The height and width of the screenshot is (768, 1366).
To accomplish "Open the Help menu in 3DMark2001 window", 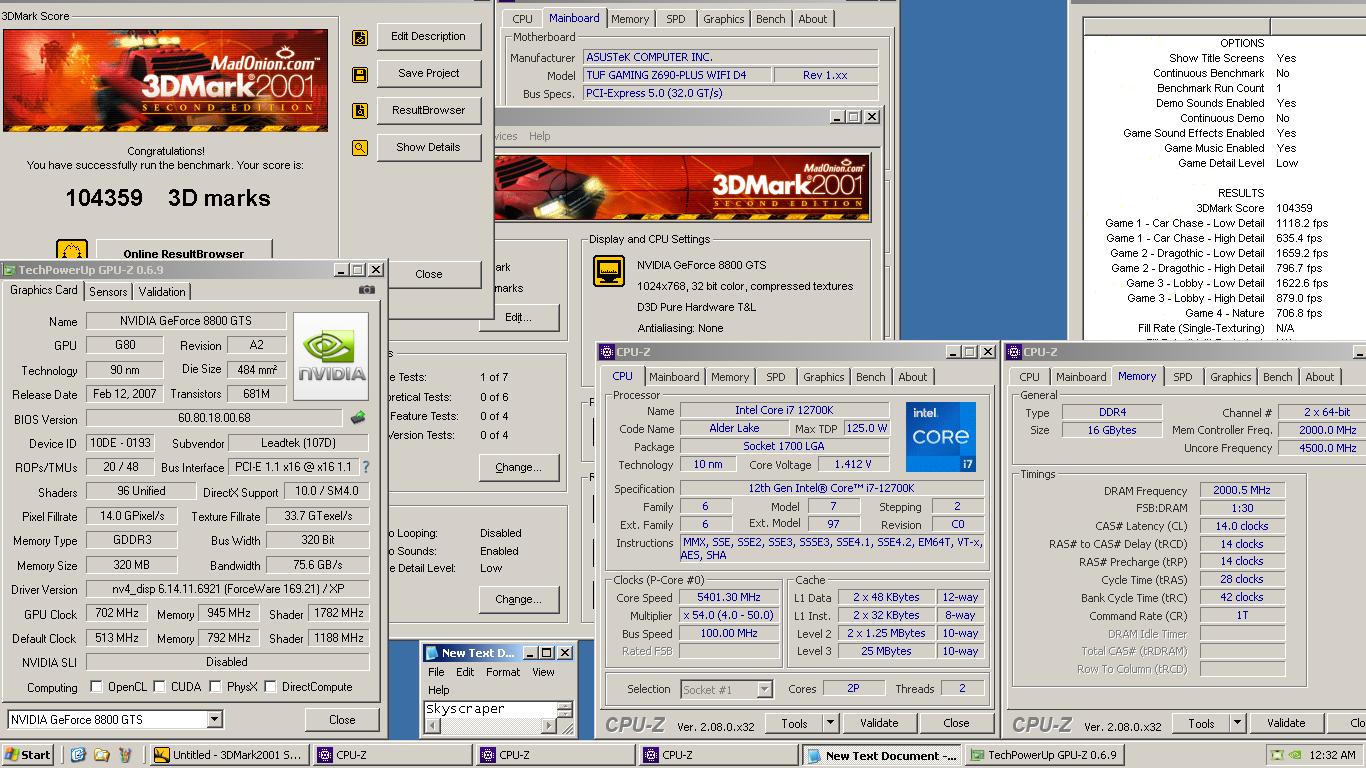I will coord(539,136).
